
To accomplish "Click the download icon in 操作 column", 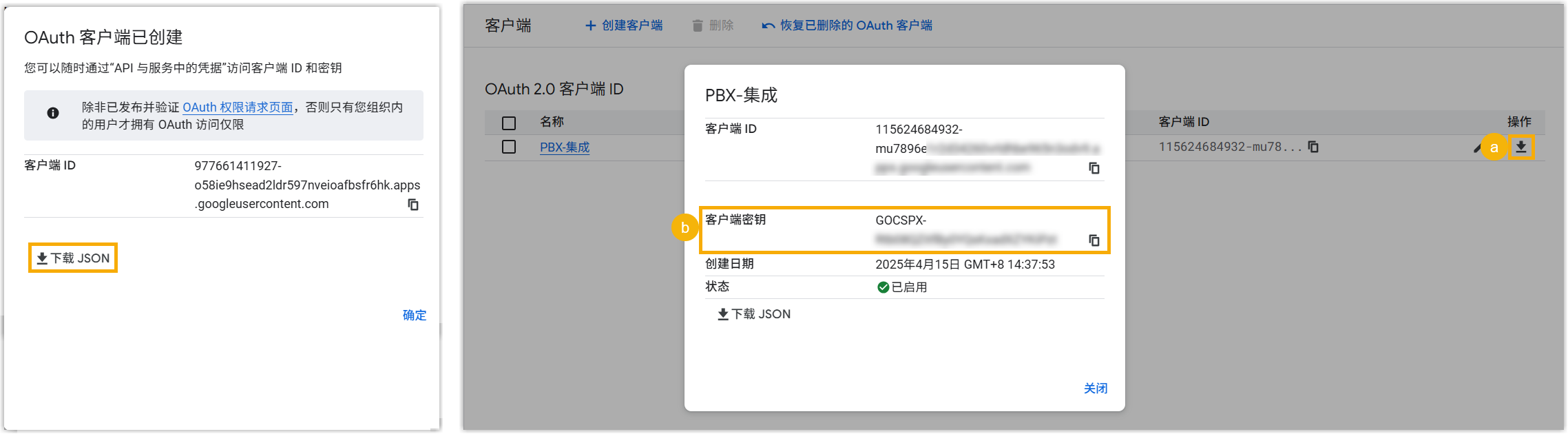I will pos(1521,147).
